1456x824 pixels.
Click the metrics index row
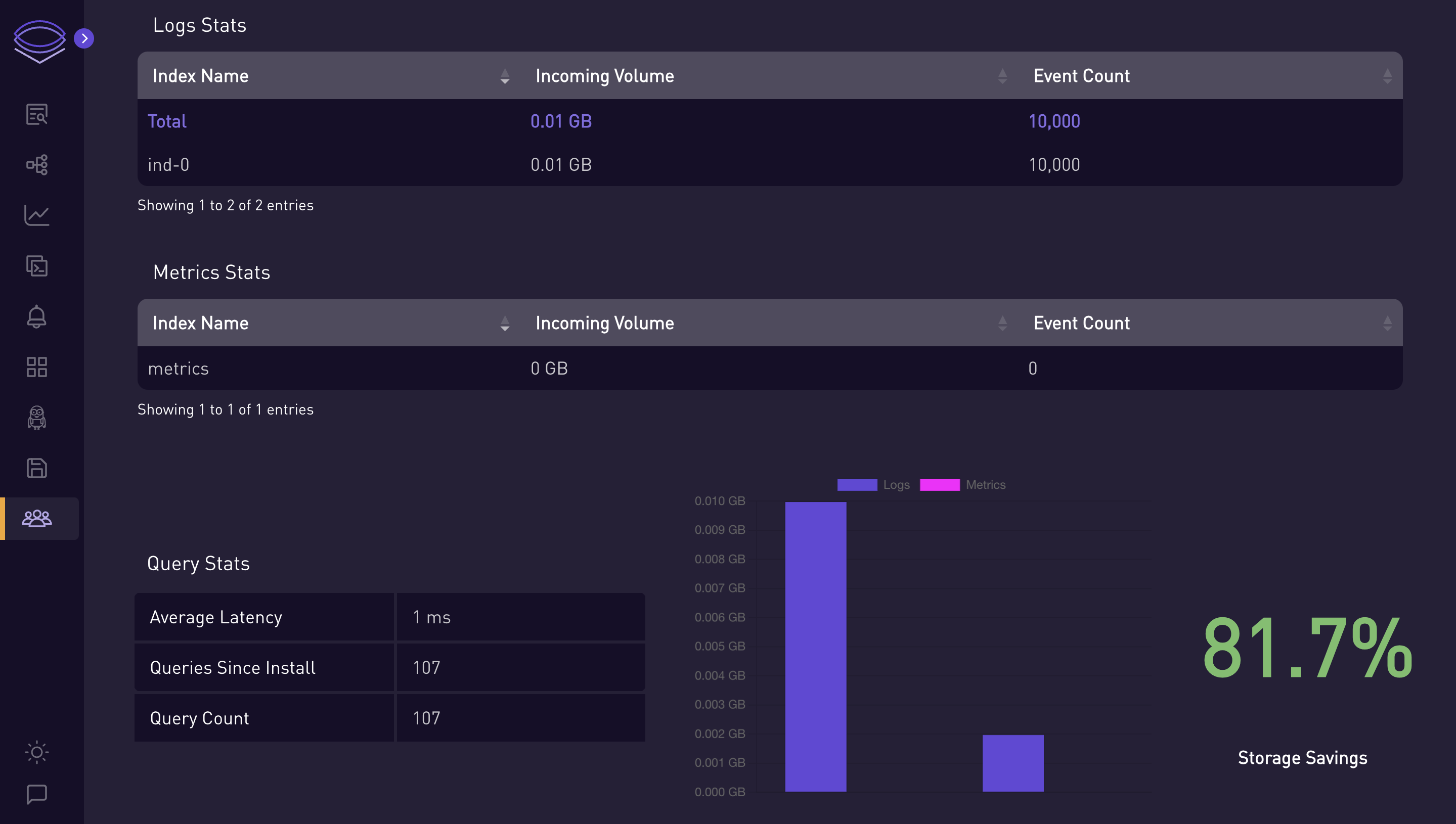pyautogui.click(x=770, y=368)
